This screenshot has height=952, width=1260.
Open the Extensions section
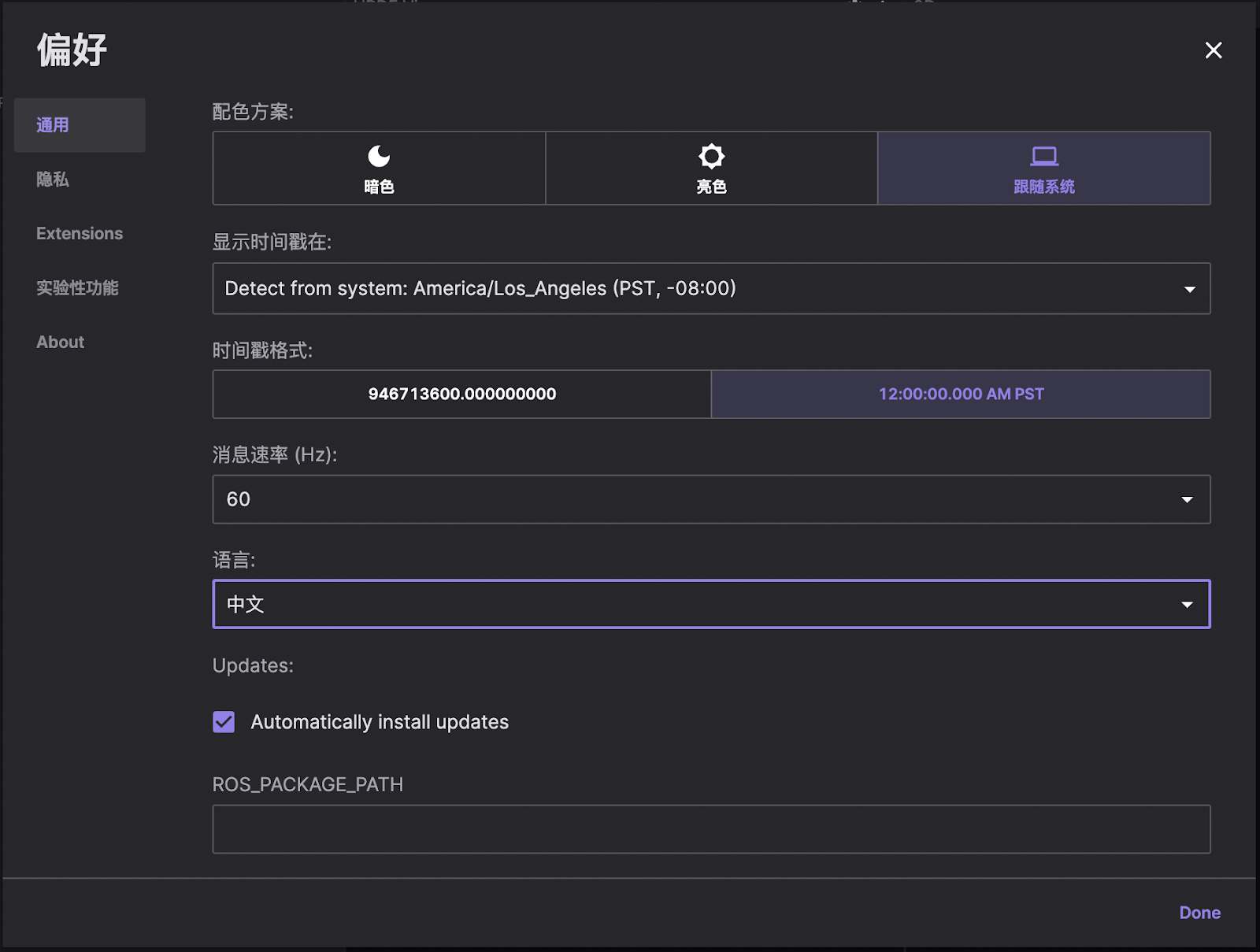[79, 233]
